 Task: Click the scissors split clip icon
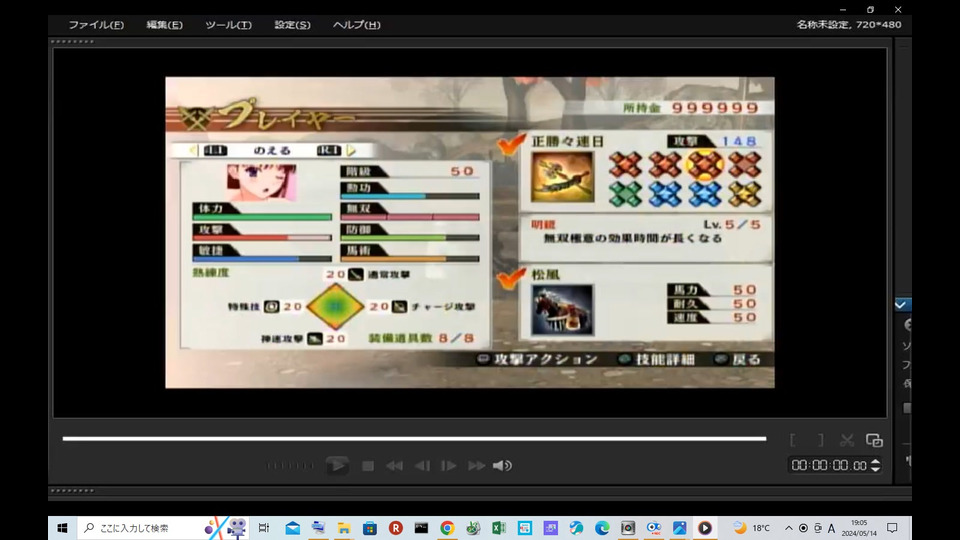click(847, 440)
